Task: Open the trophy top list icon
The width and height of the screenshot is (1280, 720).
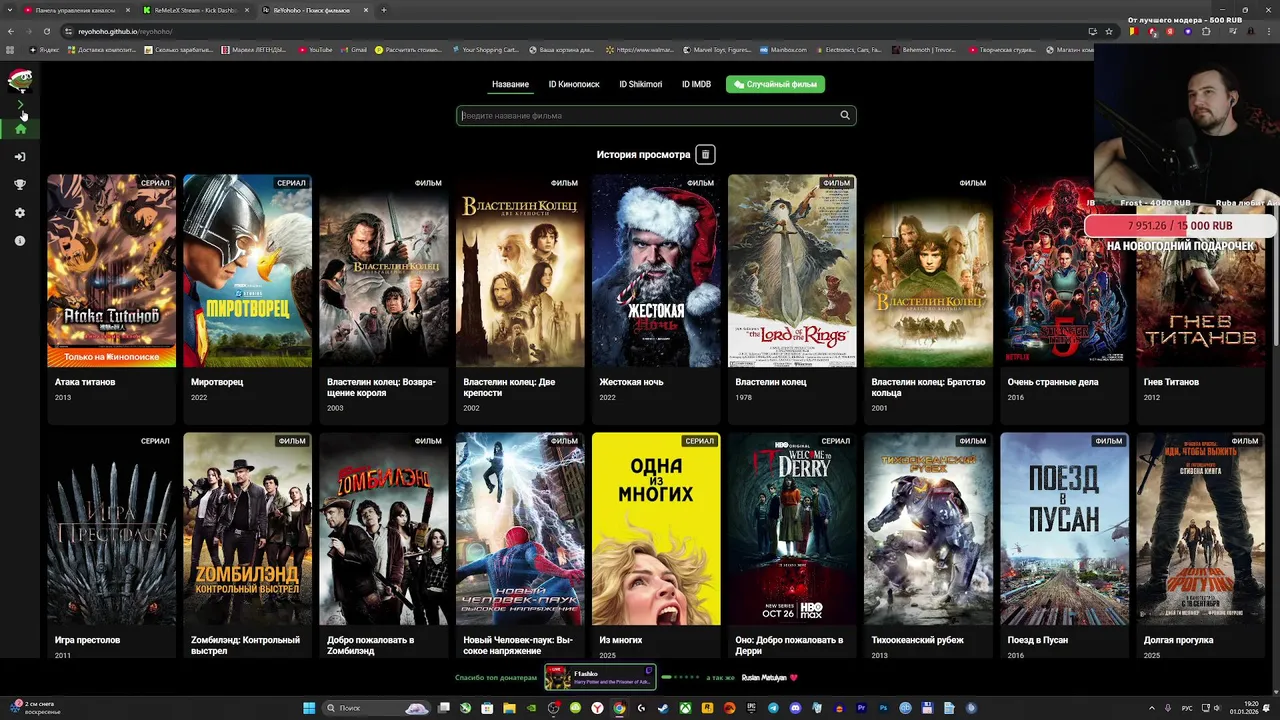Action: coord(20,184)
